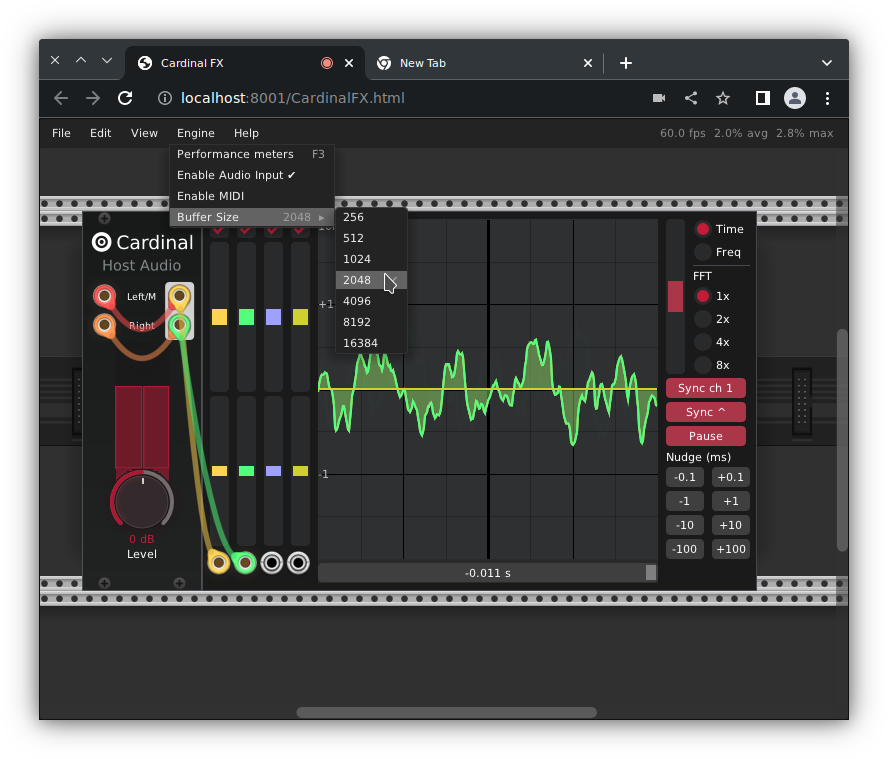This screenshot has width=888, height=759.
Task: Choose buffer size 8192
Action: 372,322
